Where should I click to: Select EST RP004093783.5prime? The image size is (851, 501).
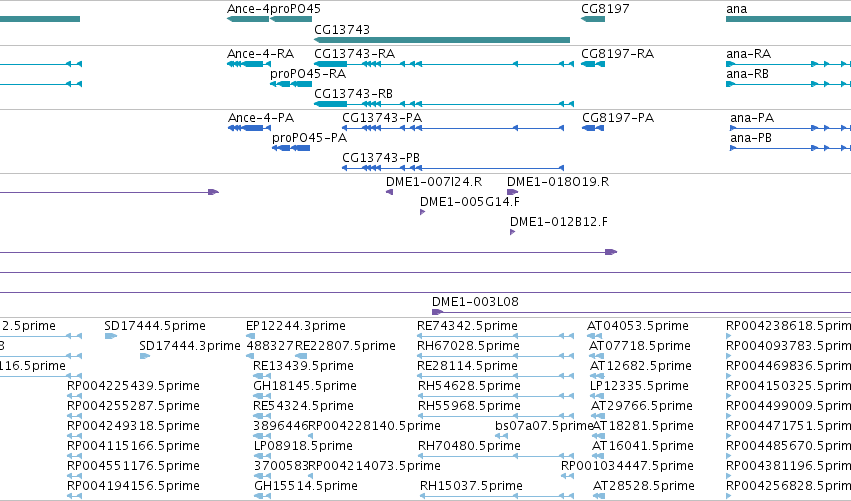[x=729, y=357]
